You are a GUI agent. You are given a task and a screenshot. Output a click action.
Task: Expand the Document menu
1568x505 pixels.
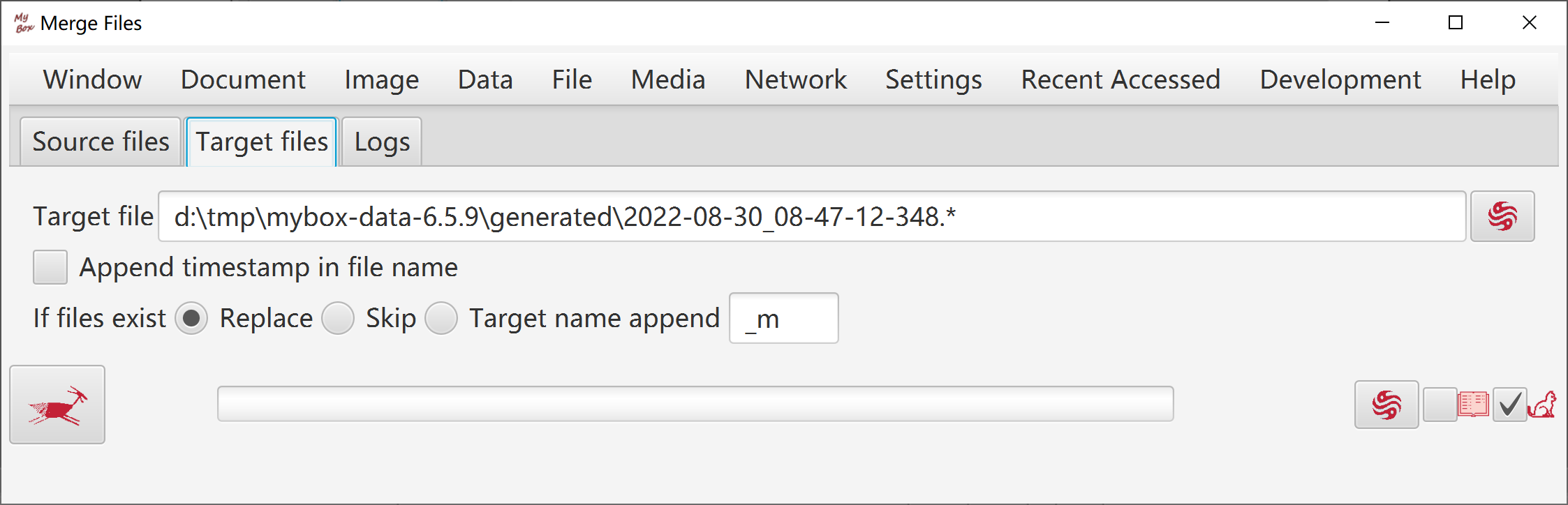pos(243,80)
